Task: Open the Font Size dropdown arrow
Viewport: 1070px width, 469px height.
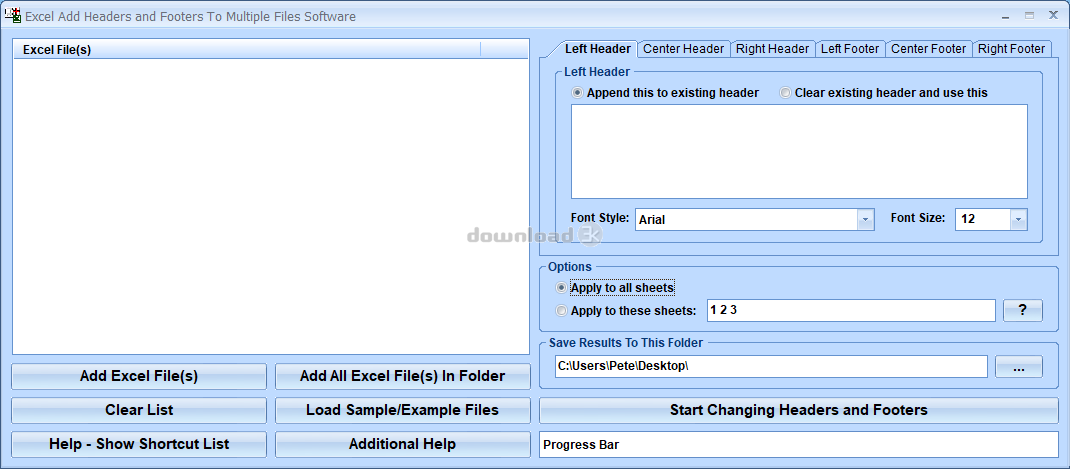Action: tap(1018, 219)
